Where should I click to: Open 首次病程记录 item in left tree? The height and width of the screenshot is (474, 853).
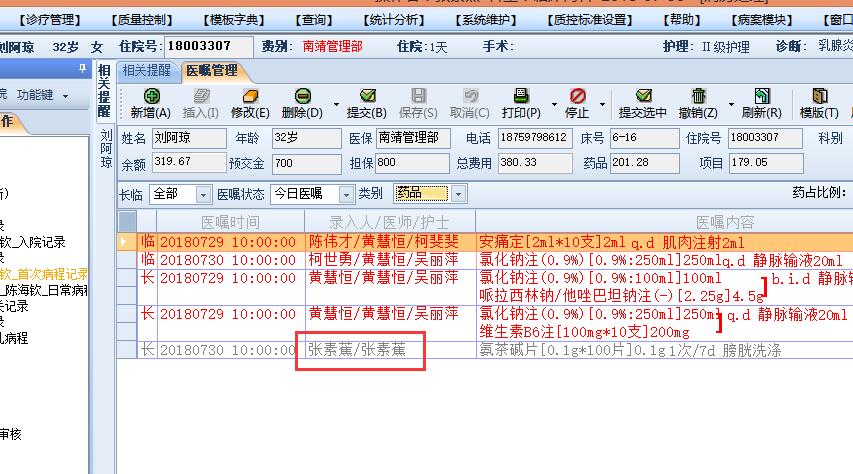pyautogui.click(x=44, y=274)
